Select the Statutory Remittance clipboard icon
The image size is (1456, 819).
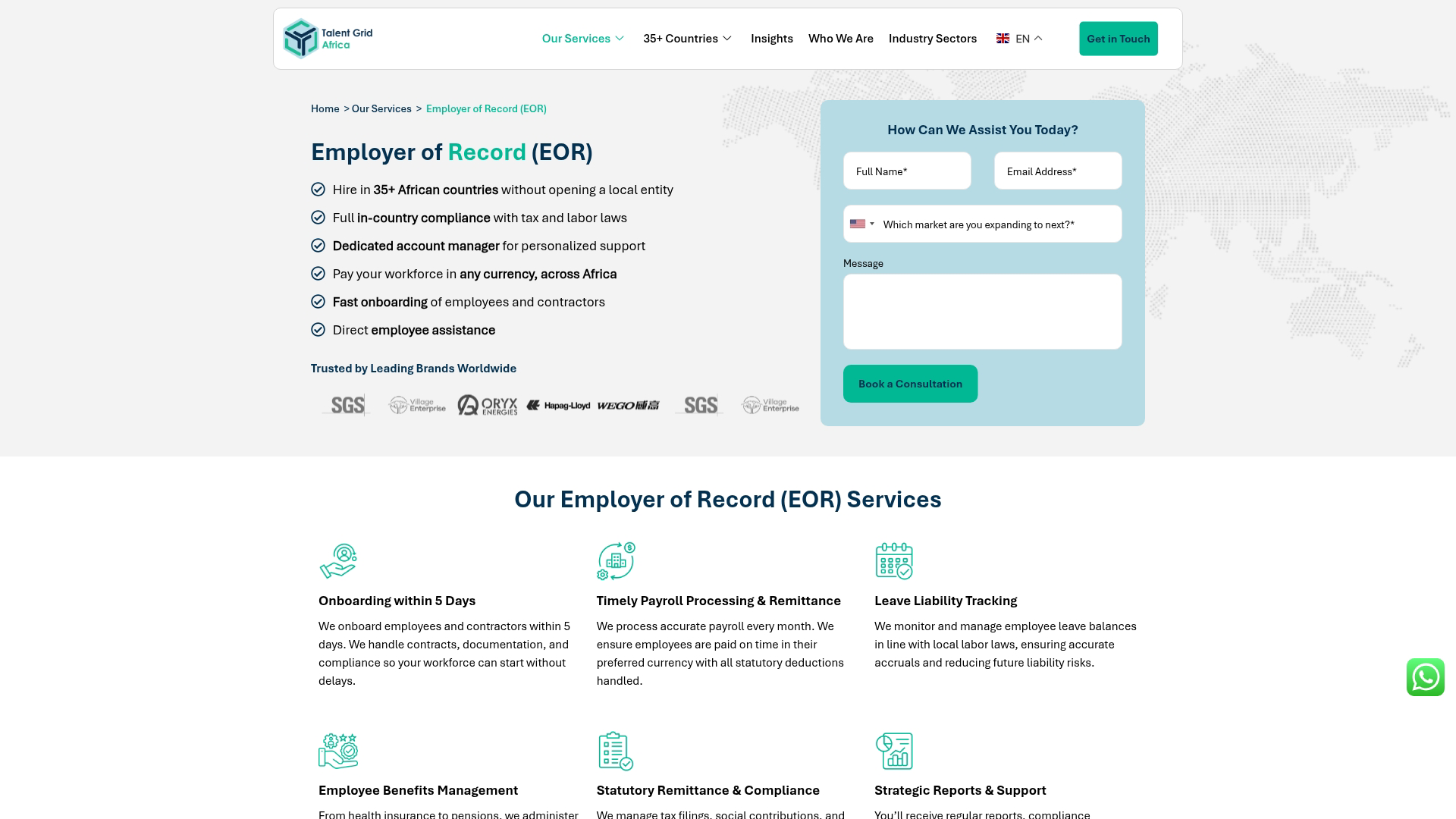coord(616,751)
